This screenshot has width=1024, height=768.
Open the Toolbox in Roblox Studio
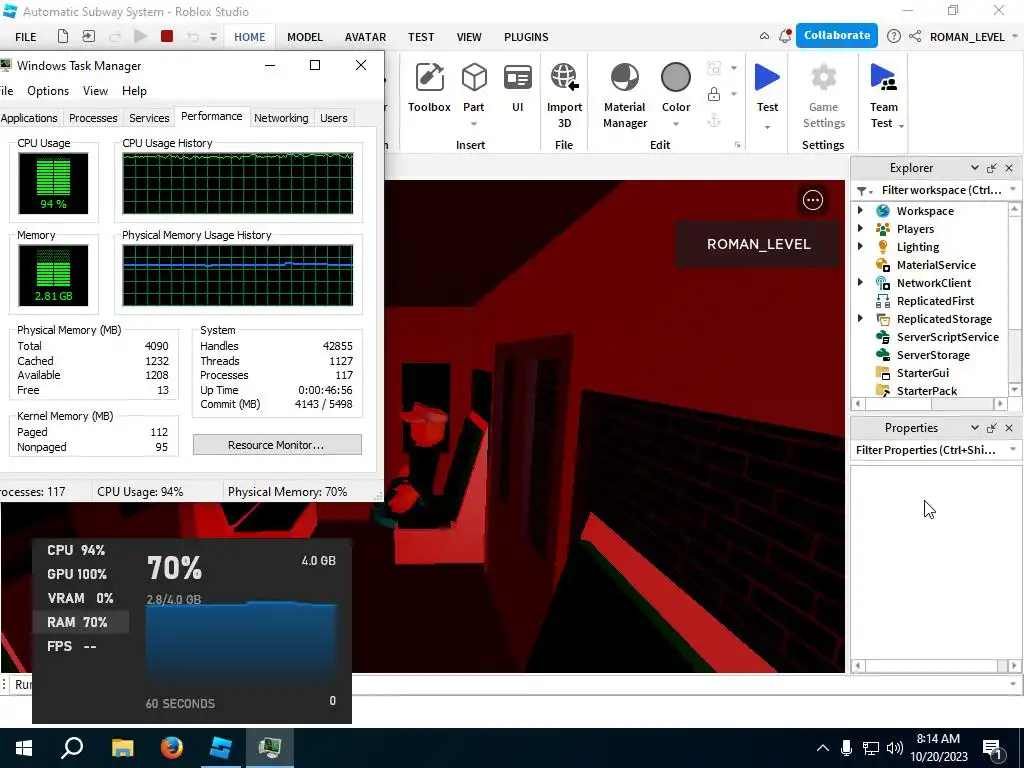[x=429, y=88]
